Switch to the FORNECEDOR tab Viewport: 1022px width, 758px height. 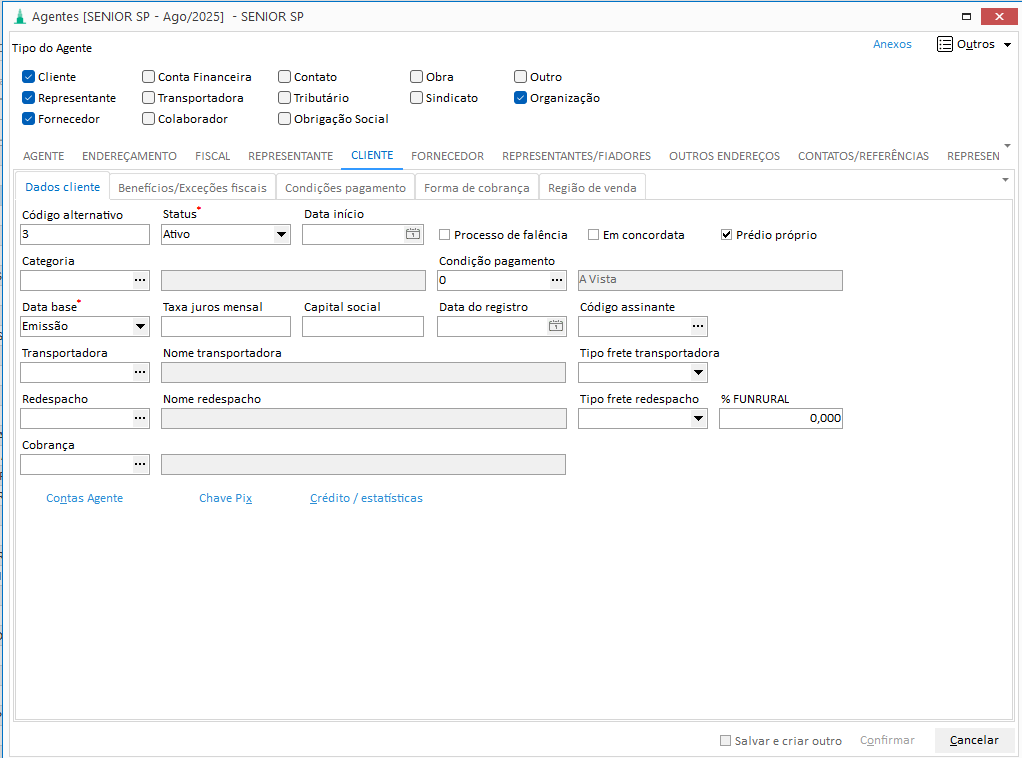[447, 156]
